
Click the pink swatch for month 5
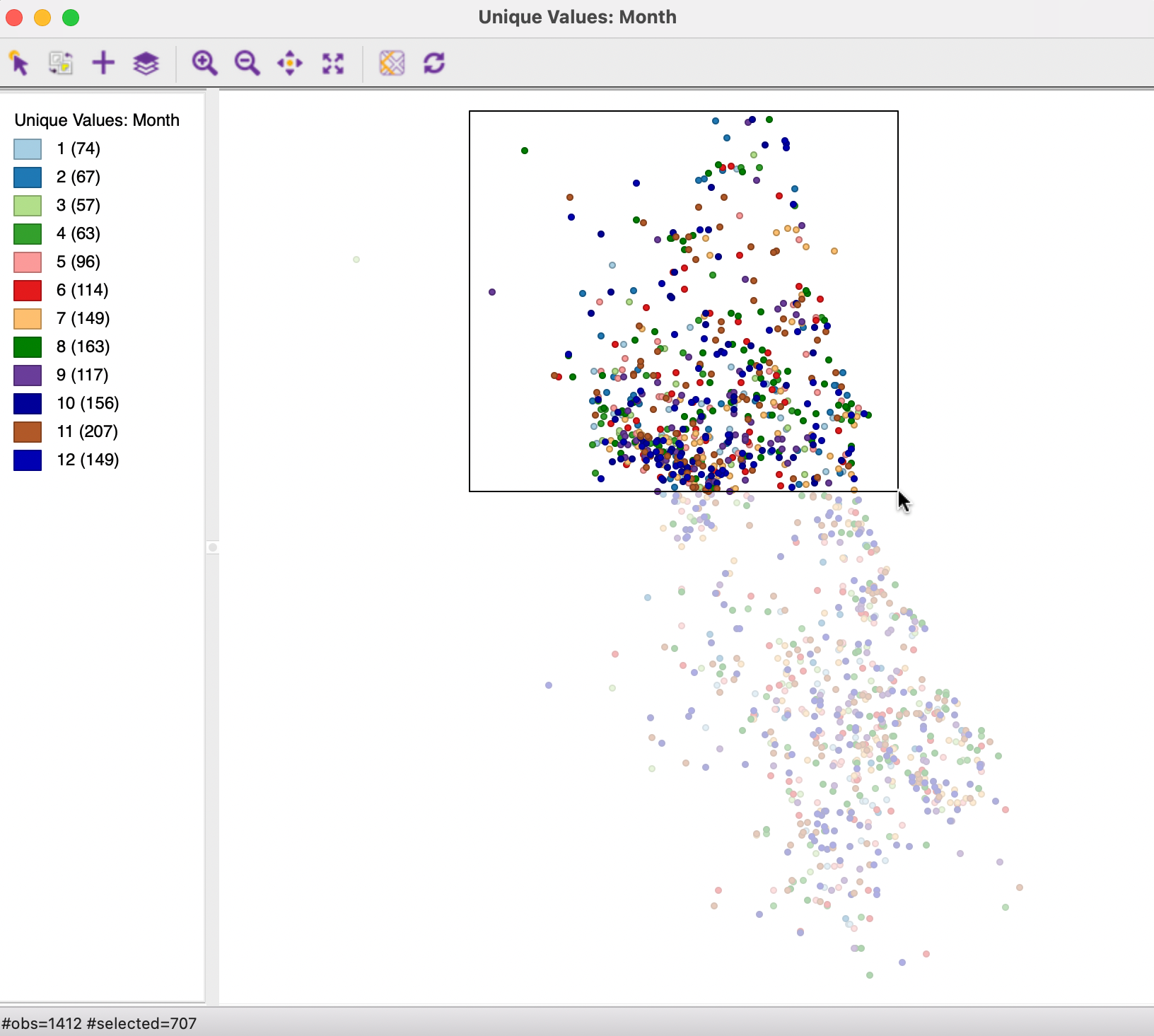coord(28,262)
